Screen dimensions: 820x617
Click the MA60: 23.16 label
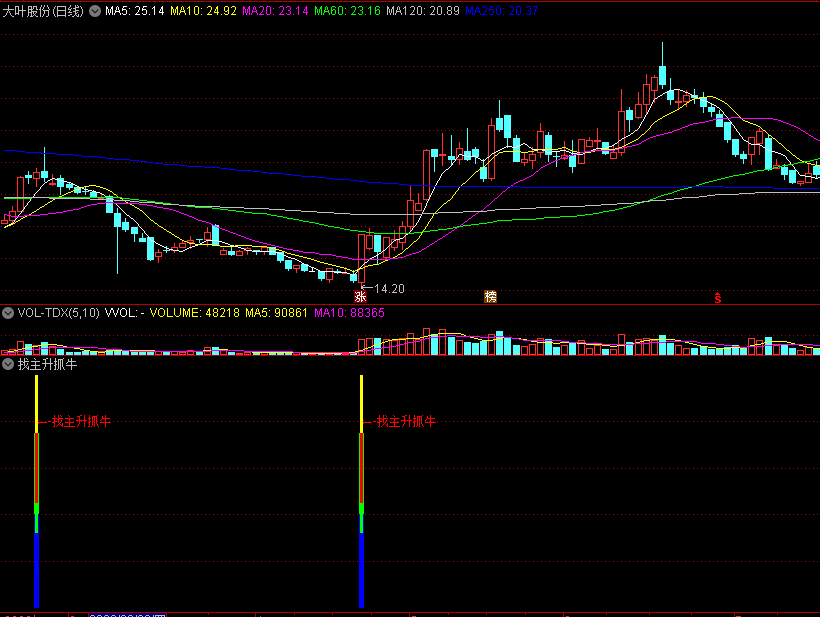(347, 11)
